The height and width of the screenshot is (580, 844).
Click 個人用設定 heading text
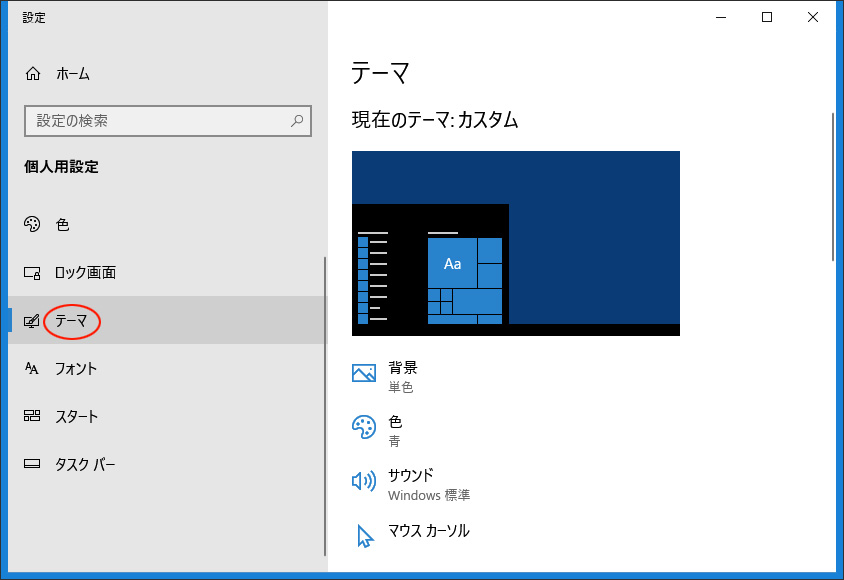tap(61, 167)
